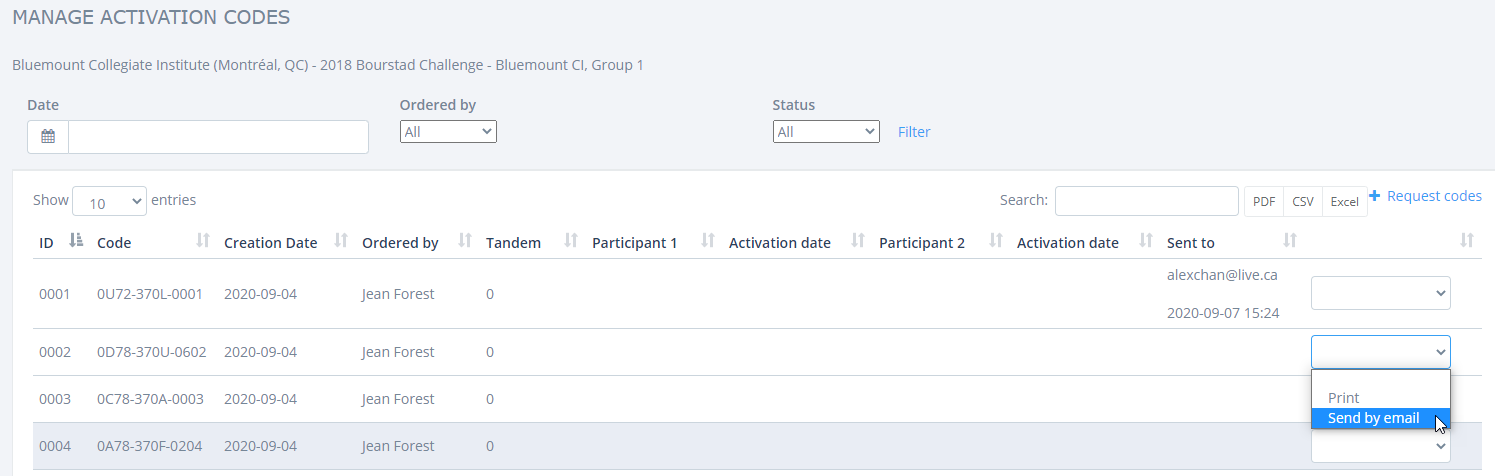Sort by Creation Date column icon

click(340, 241)
